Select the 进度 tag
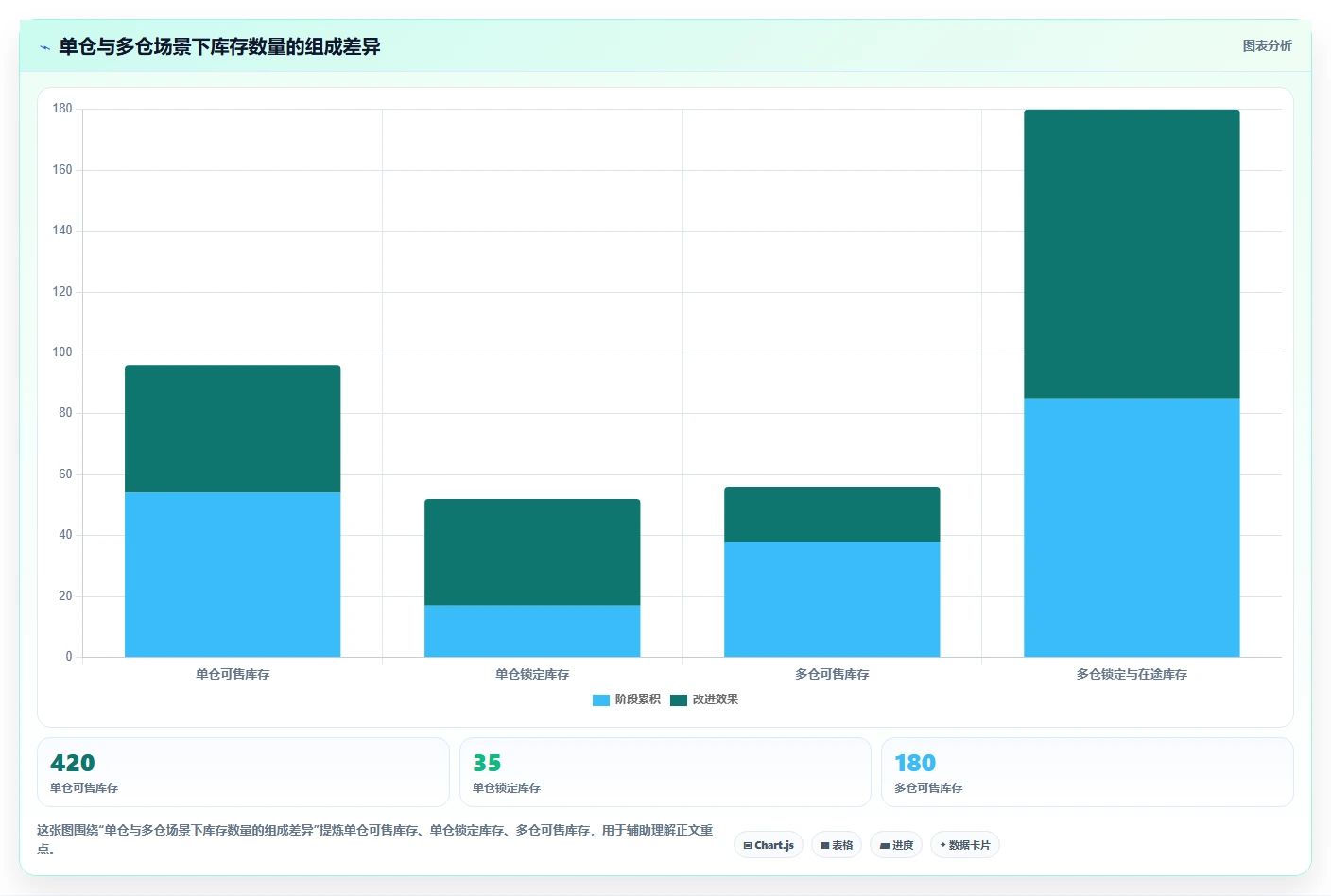The height and width of the screenshot is (896, 1331). click(896, 845)
